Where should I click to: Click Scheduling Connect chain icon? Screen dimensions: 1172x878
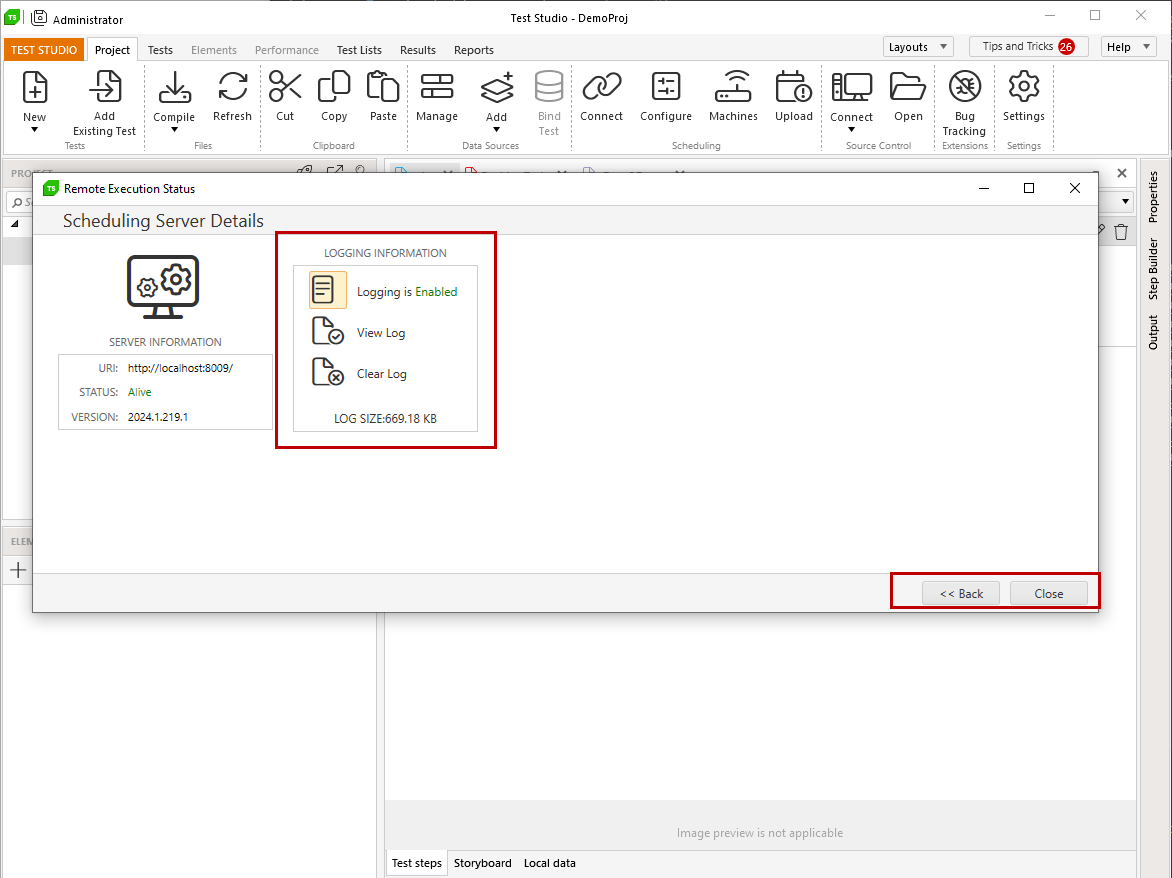tap(602, 87)
